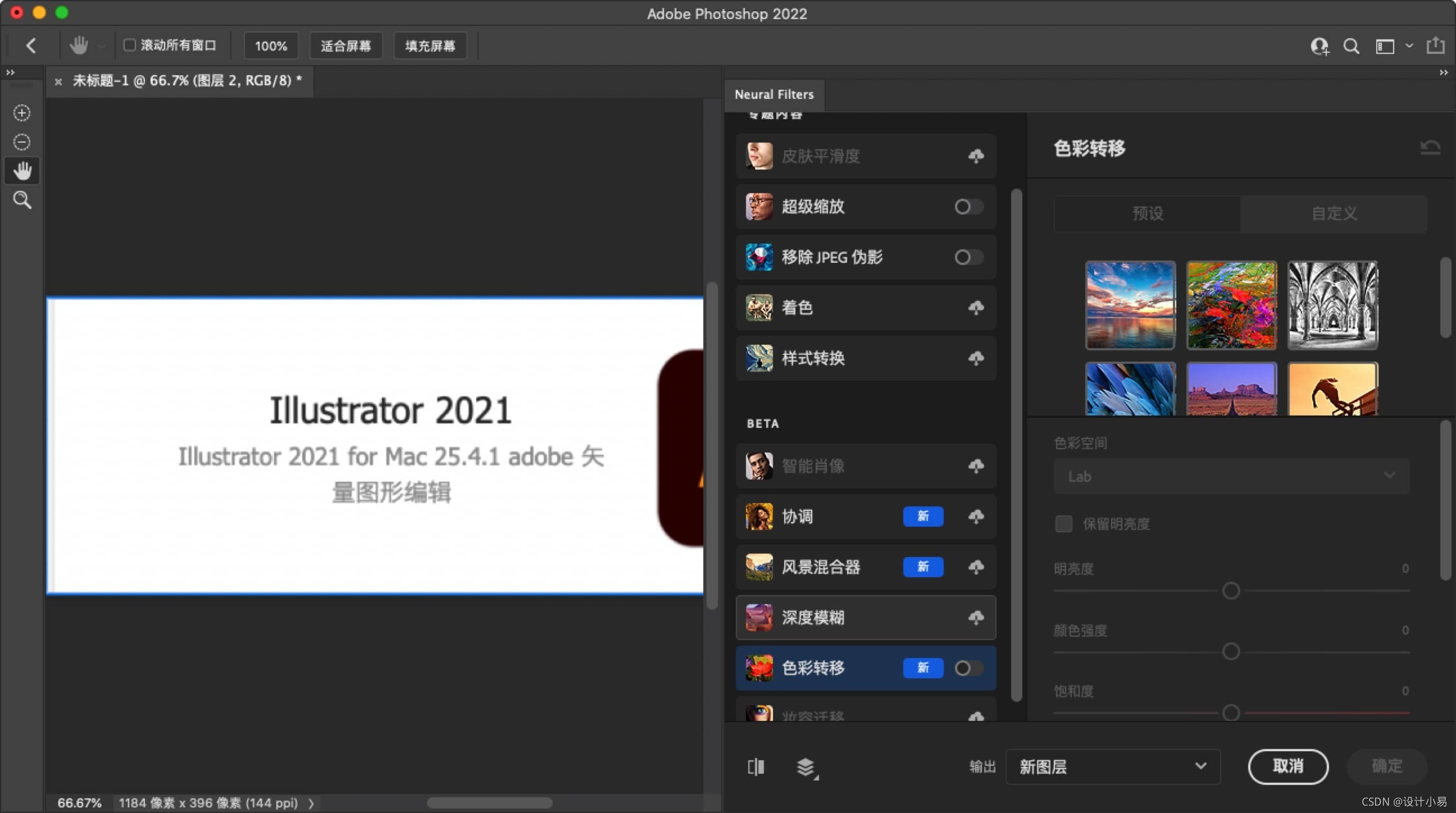This screenshot has height=813, width=1456.
Task: Click the 适合屏幕 button
Action: (346, 46)
